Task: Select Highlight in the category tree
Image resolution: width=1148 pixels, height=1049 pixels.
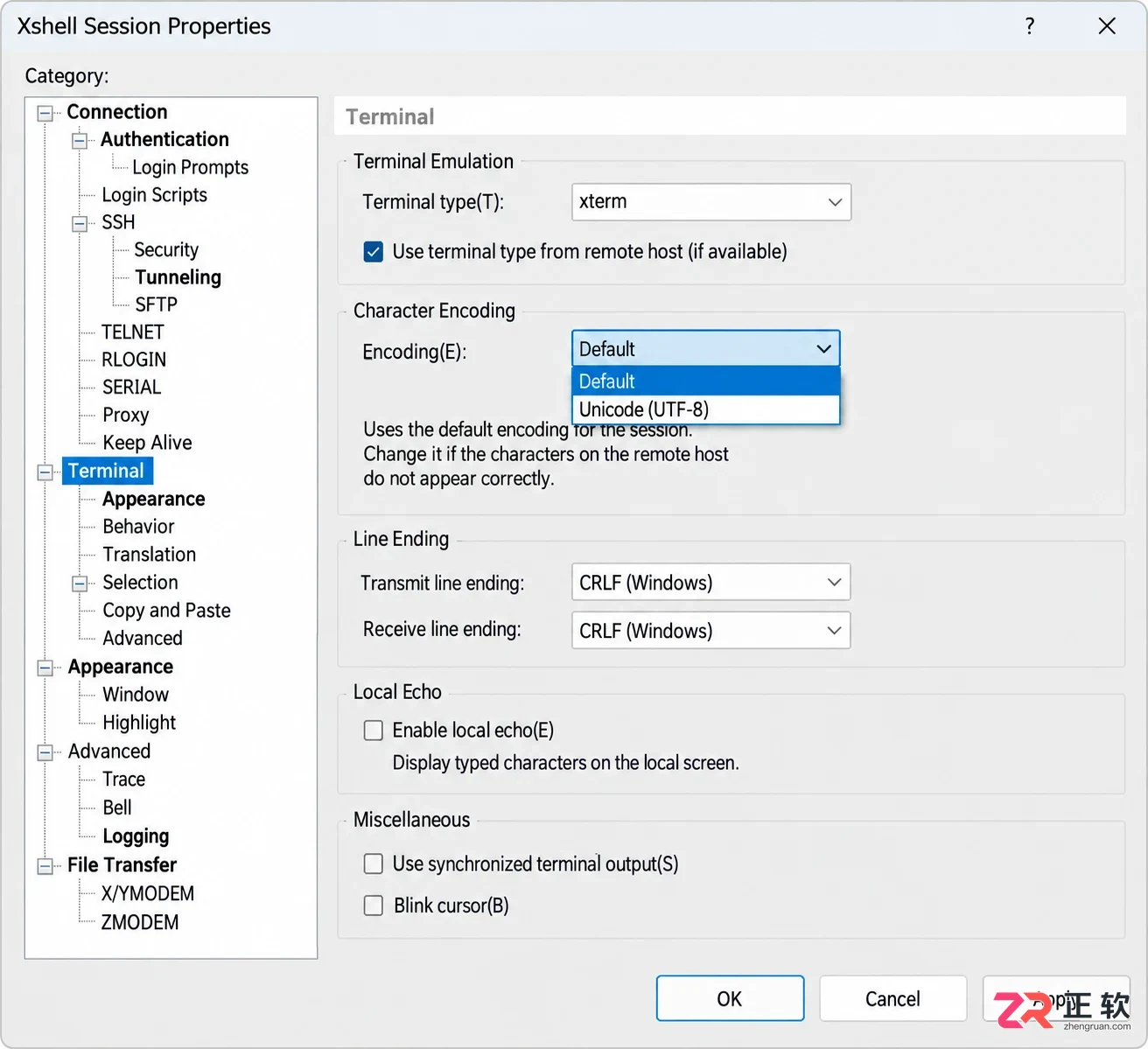Action: pyautogui.click(x=139, y=723)
